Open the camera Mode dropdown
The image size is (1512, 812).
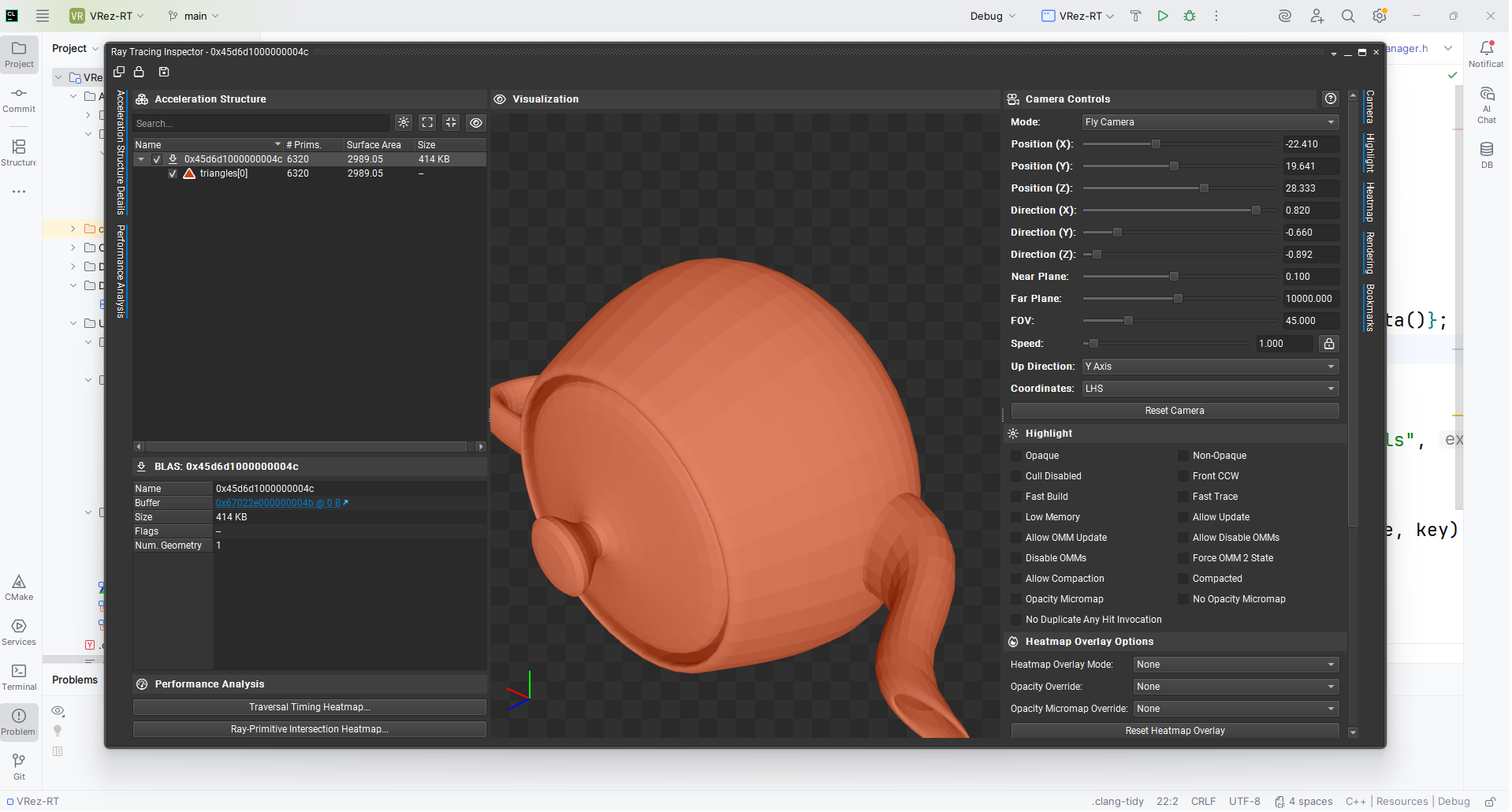(1210, 122)
